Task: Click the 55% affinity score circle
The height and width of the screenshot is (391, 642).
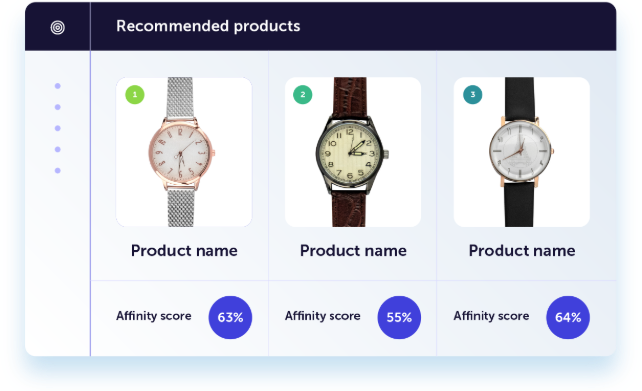Action: click(399, 317)
